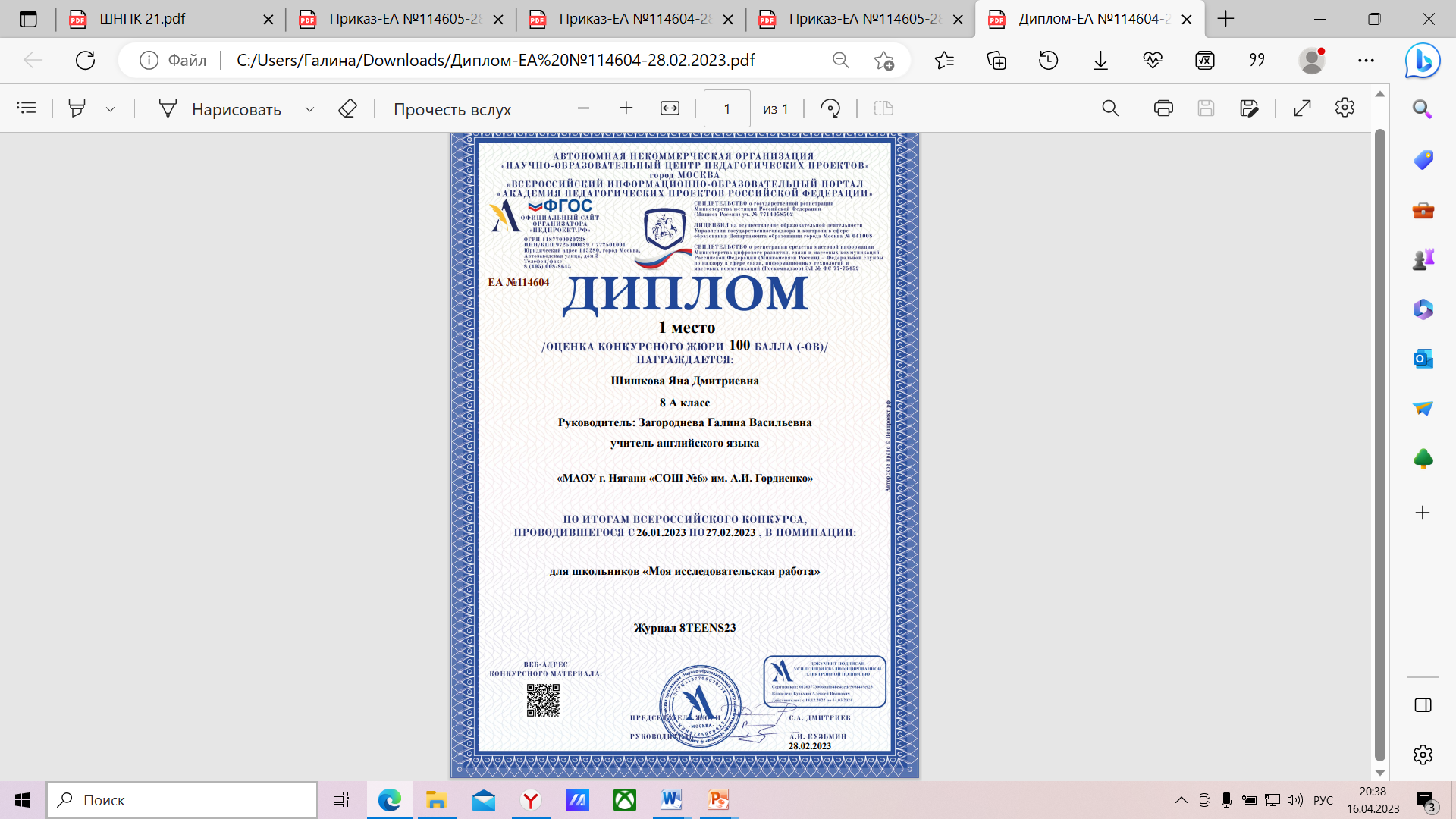This screenshot has height=819, width=1456.
Task: Click the vertical PDF scrollbar
Action: (1380, 444)
